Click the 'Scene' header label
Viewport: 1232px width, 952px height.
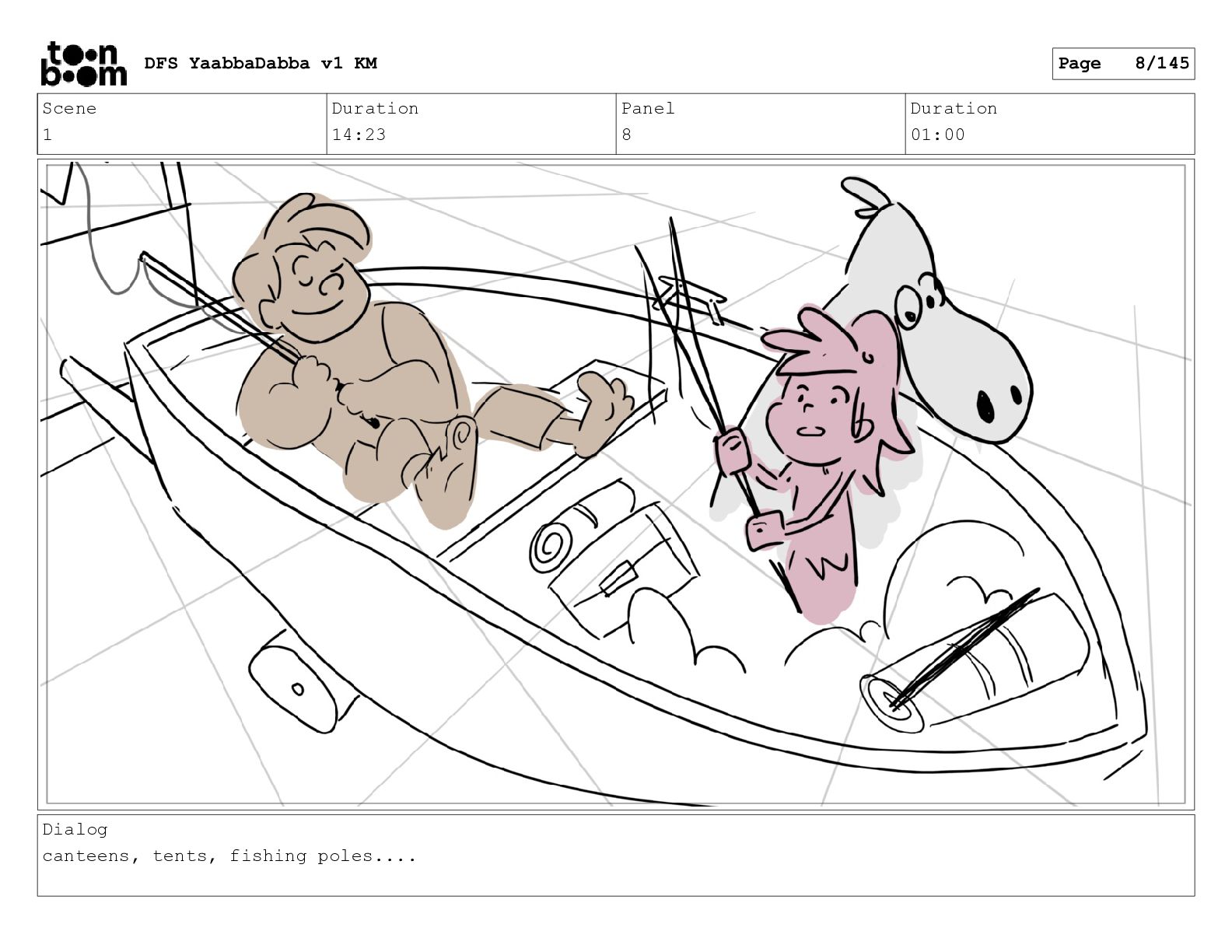click(69, 108)
